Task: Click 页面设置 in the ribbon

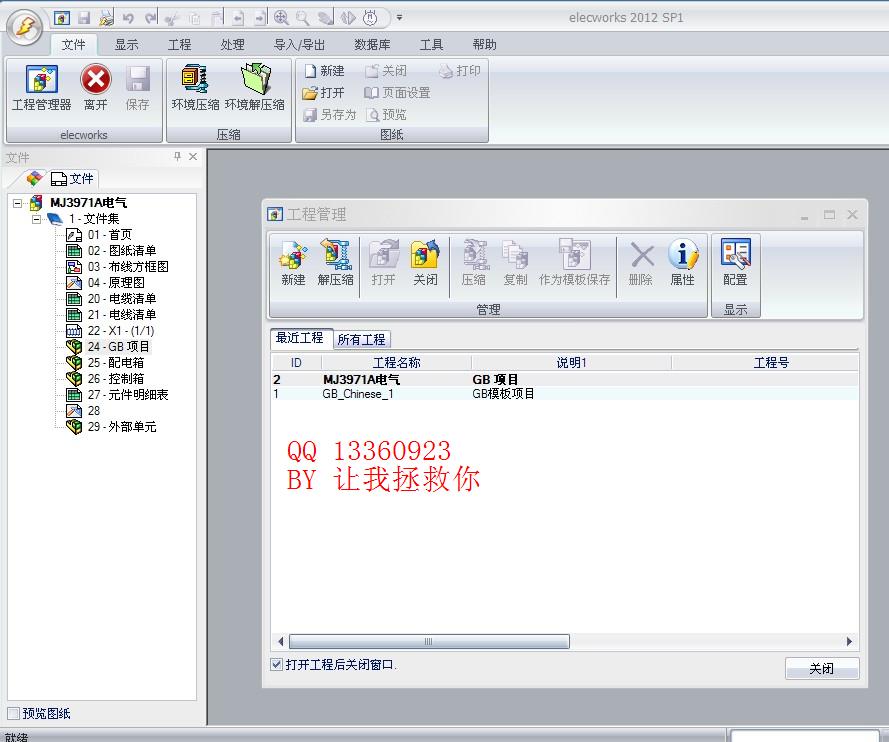Action: coord(397,92)
